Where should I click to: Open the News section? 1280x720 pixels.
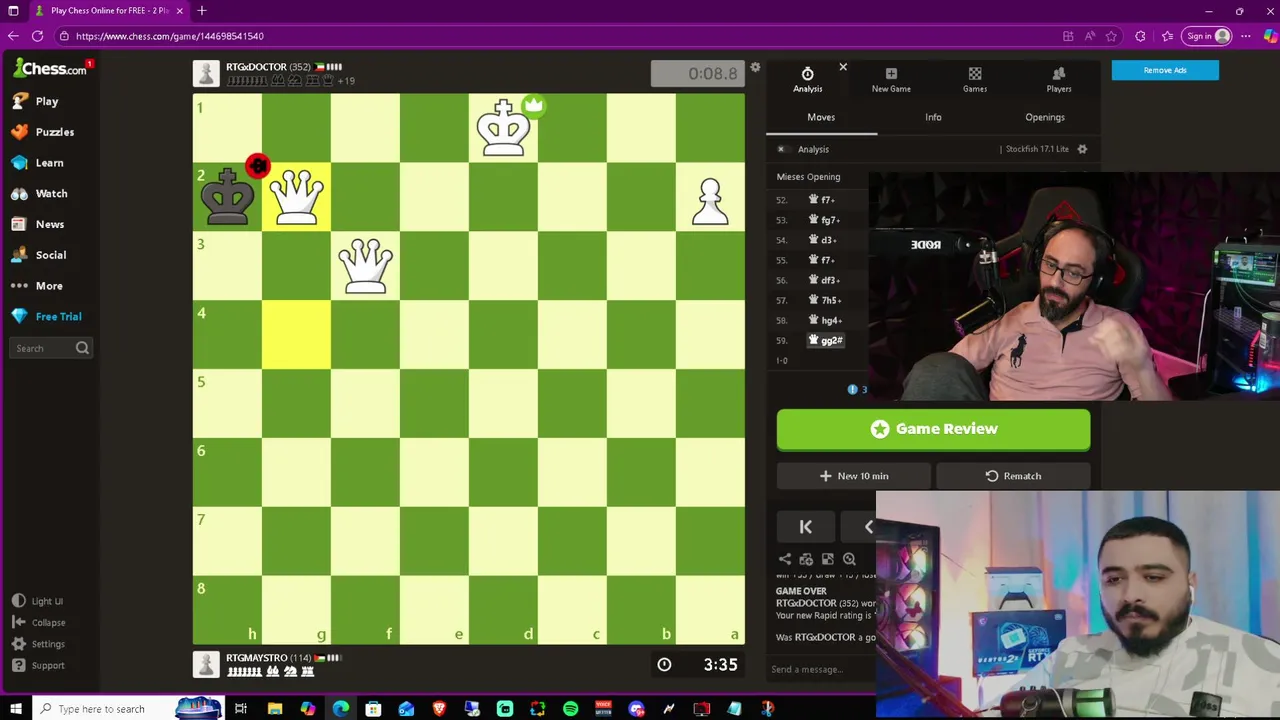point(38,225)
